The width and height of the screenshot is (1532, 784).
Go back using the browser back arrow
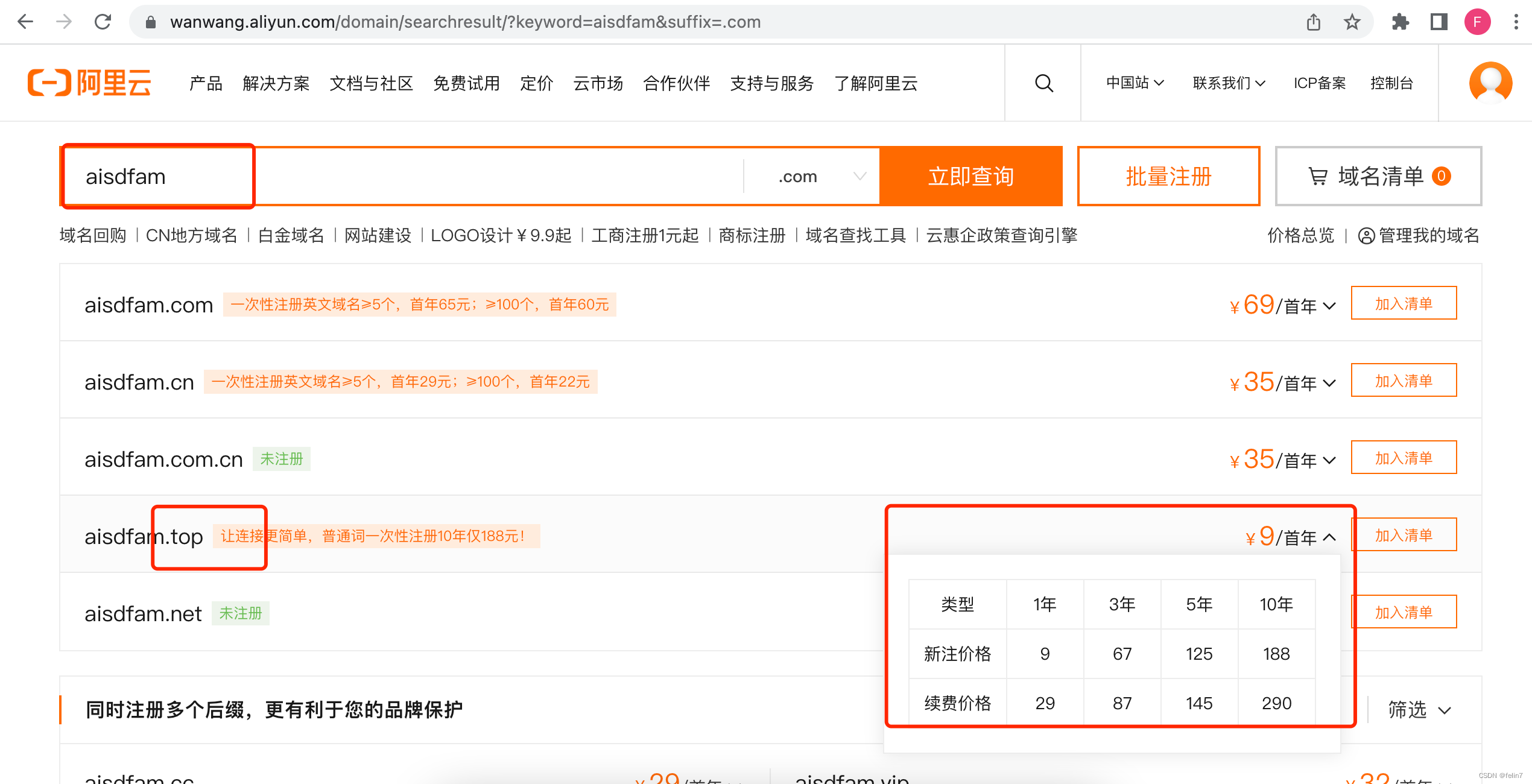[x=25, y=22]
